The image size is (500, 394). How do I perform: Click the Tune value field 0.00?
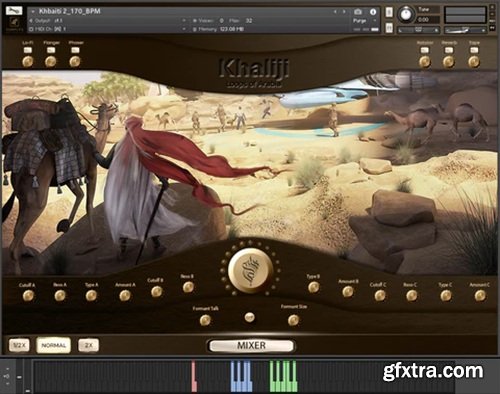[428, 20]
